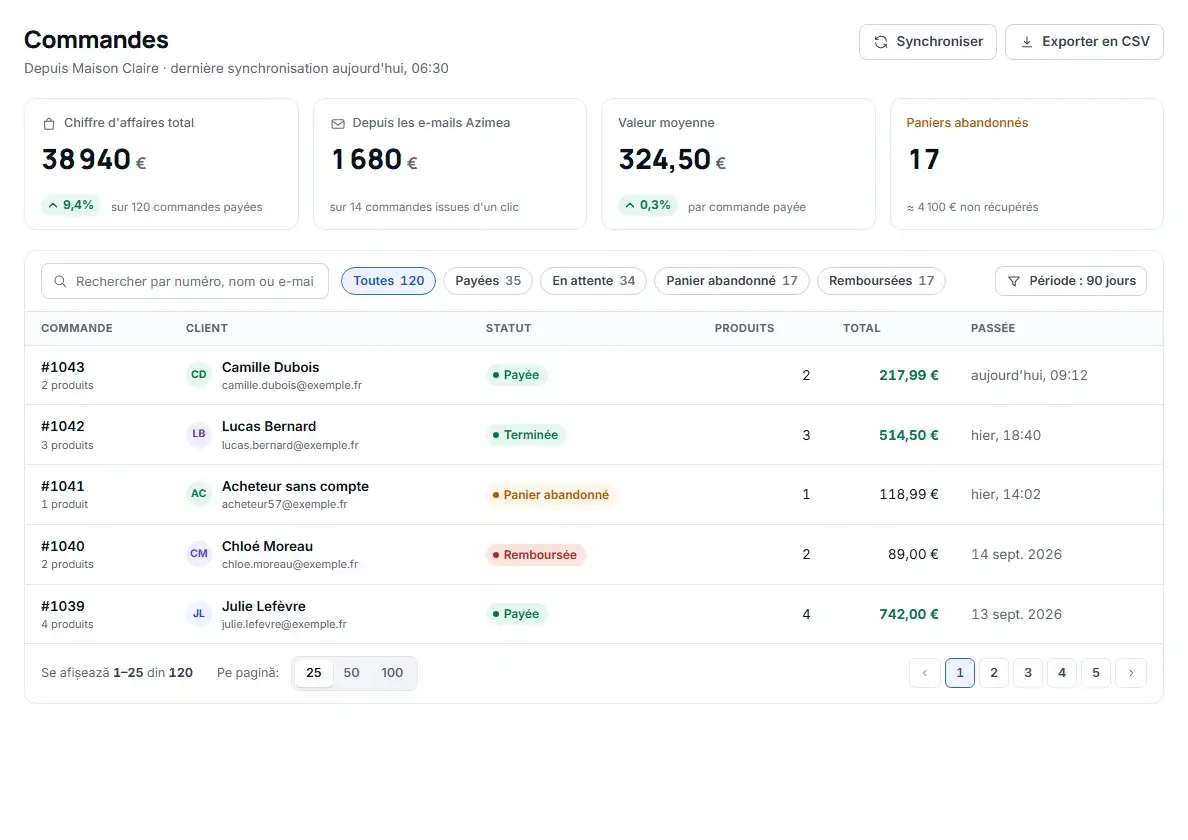This screenshot has width=1188, height=840.
Task: Click the 0,3% growth badge
Action: [x=648, y=205]
